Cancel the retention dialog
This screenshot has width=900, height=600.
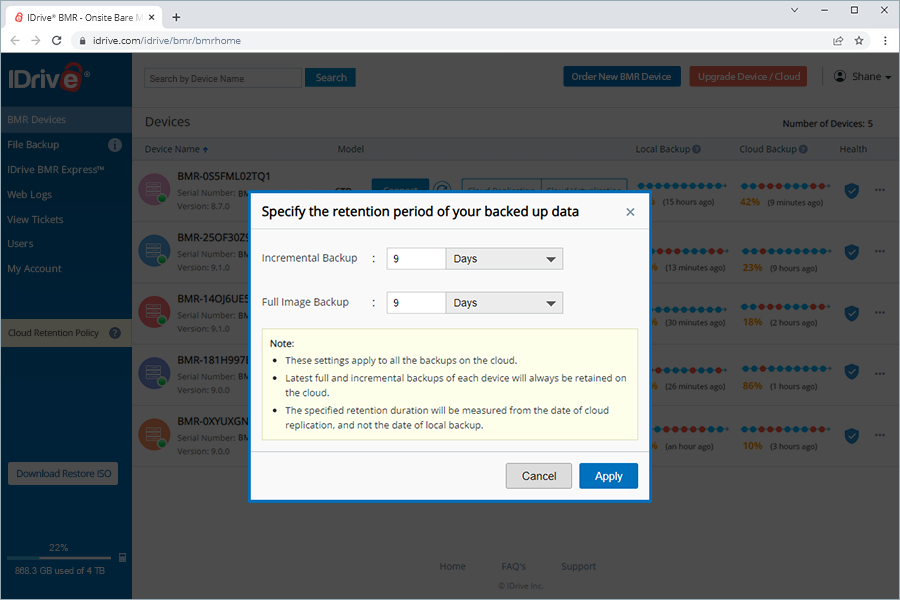pos(538,476)
